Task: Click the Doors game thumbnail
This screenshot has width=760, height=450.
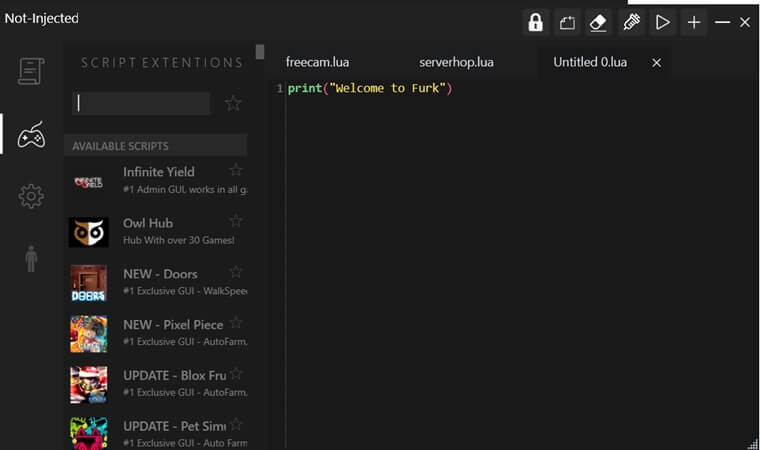Action: point(88,283)
